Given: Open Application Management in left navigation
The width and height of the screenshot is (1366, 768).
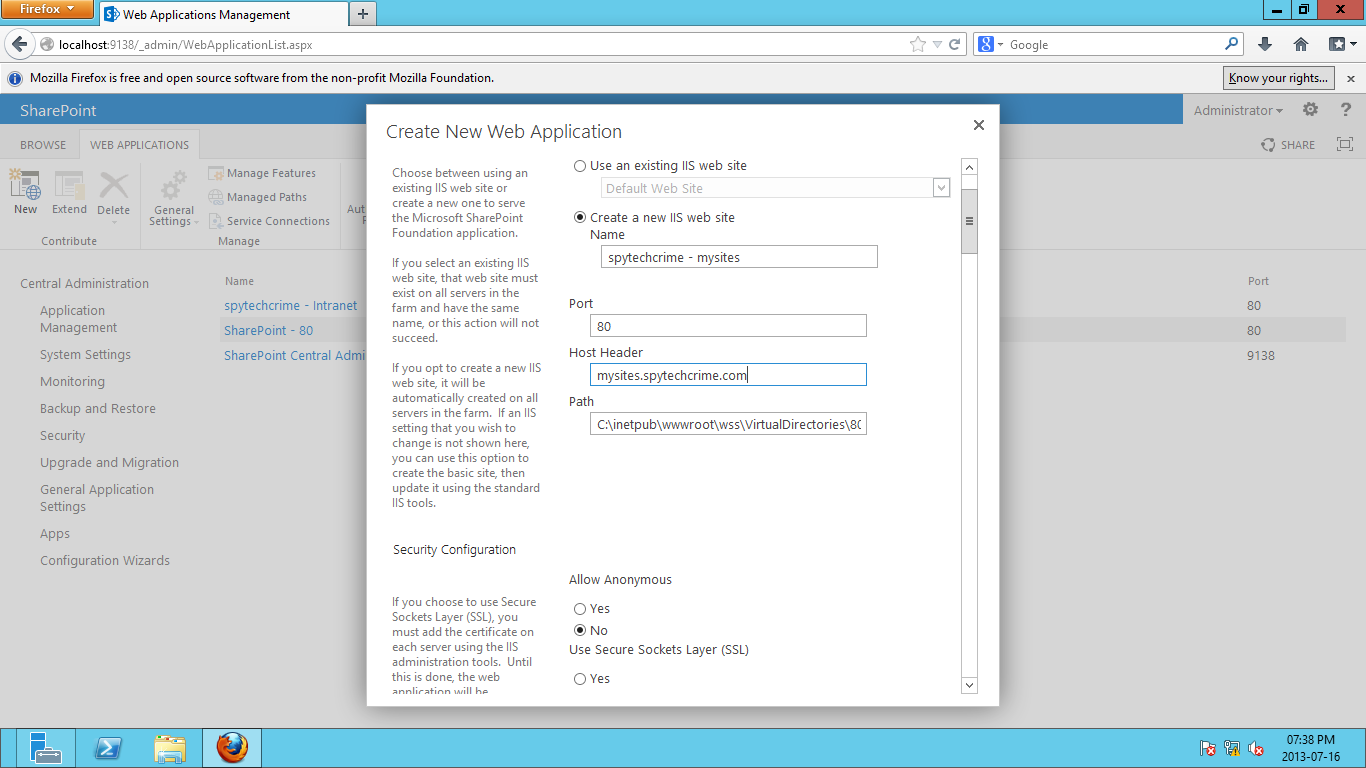Looking at the screenshot, I should (79, 319).
